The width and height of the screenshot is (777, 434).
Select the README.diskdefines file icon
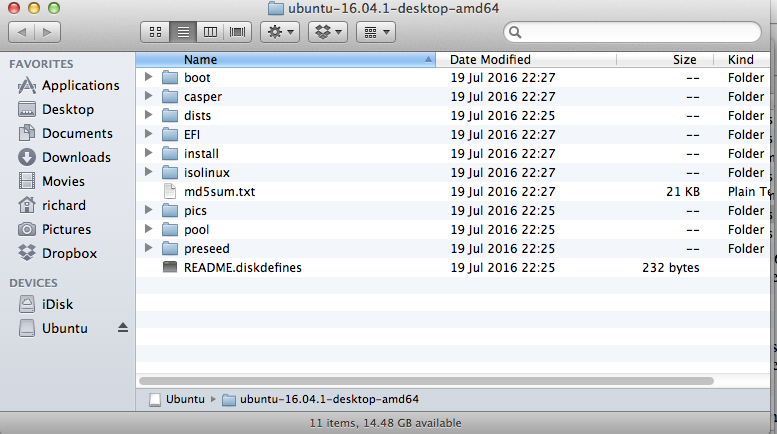point(170,268)
